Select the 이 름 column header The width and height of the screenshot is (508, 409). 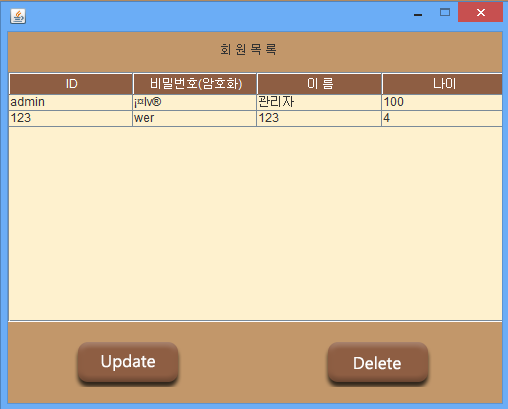click(x=319, y=84)
